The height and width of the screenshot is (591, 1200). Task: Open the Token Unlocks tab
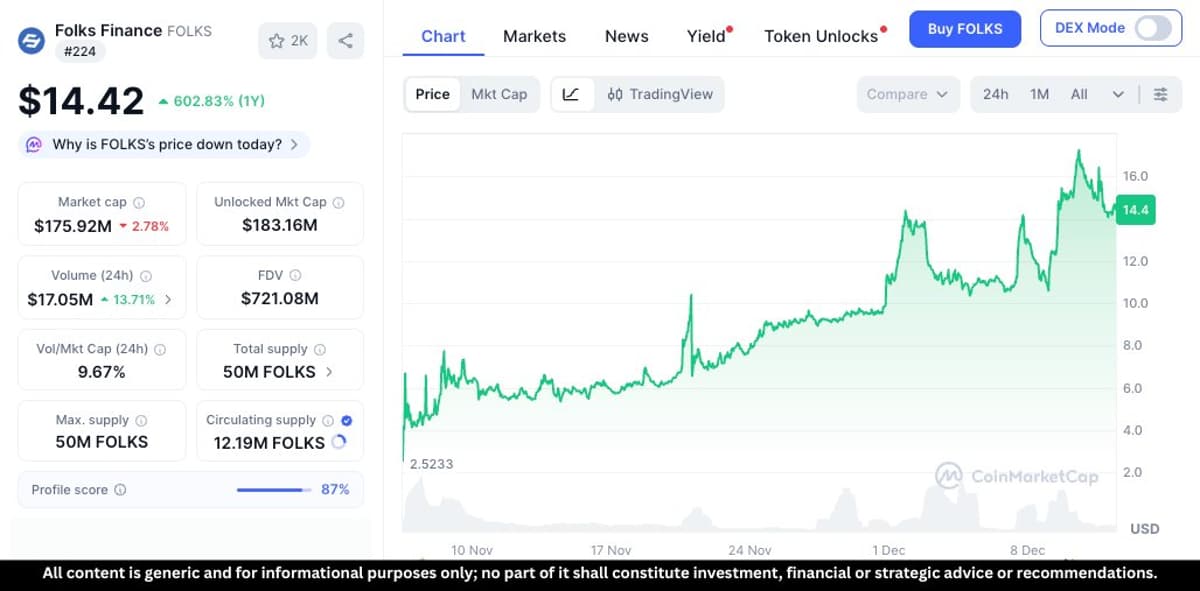pyautogui.click(x=818, y=36)
